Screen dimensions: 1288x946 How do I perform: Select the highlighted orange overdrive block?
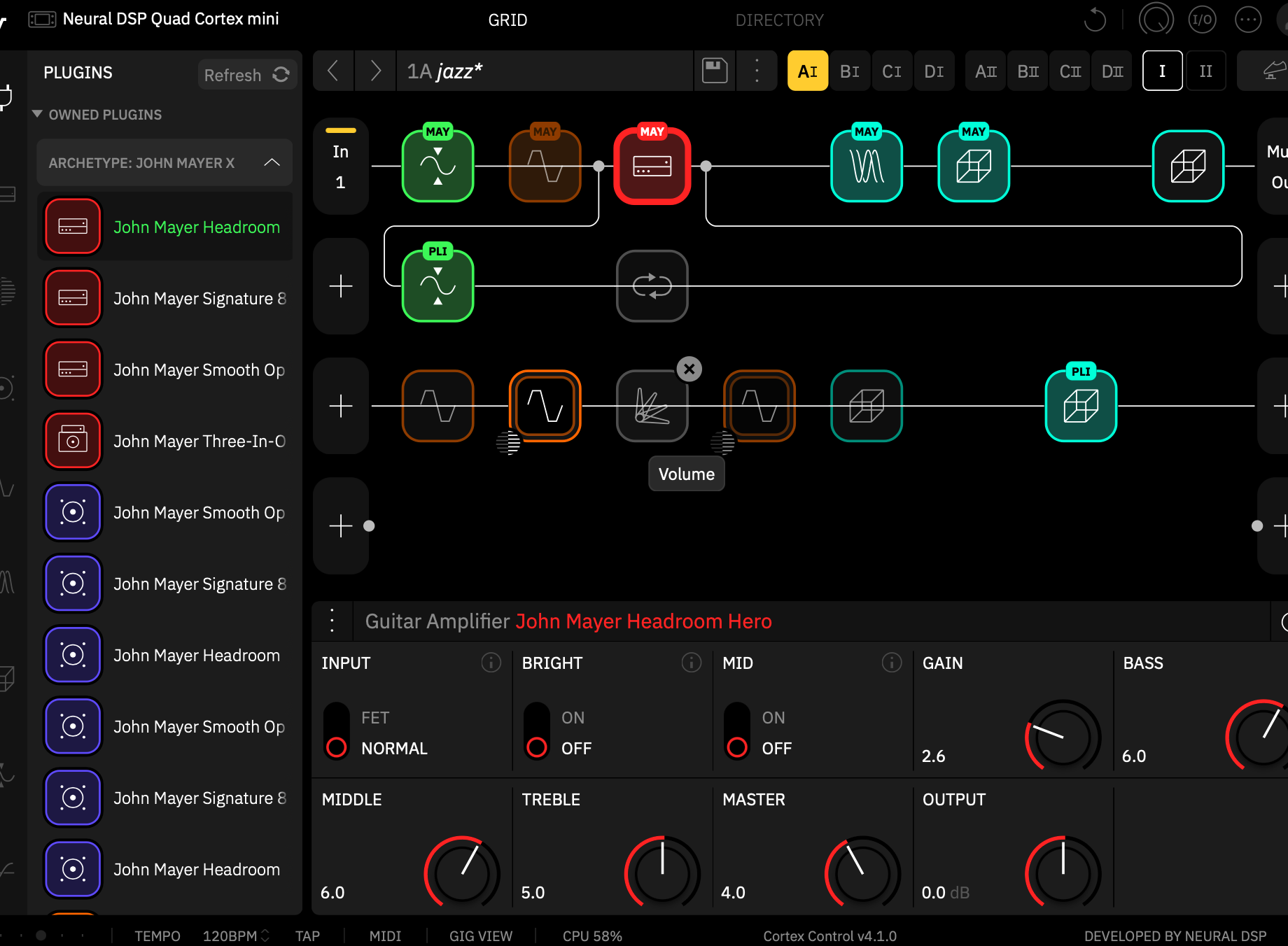pyautogui.click(x=545, y=406)
